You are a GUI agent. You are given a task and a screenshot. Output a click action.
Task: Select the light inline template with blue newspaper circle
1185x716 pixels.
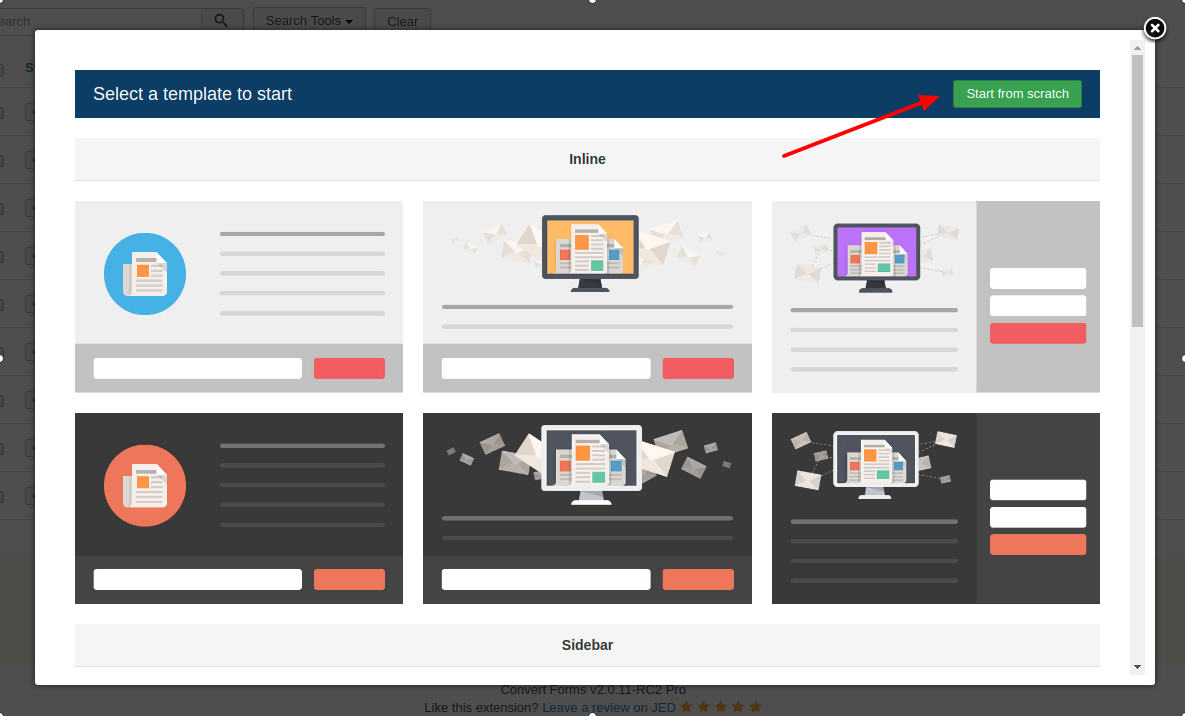(239, 296)
